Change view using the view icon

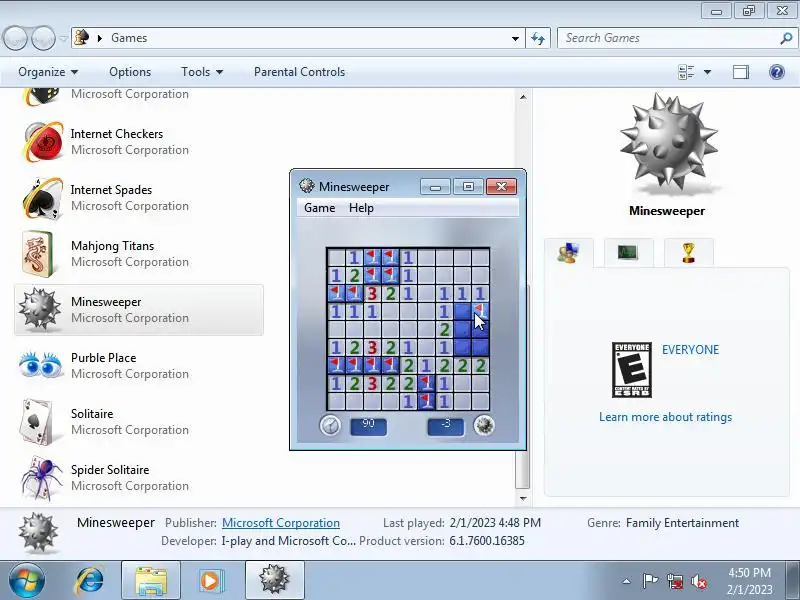686,72
